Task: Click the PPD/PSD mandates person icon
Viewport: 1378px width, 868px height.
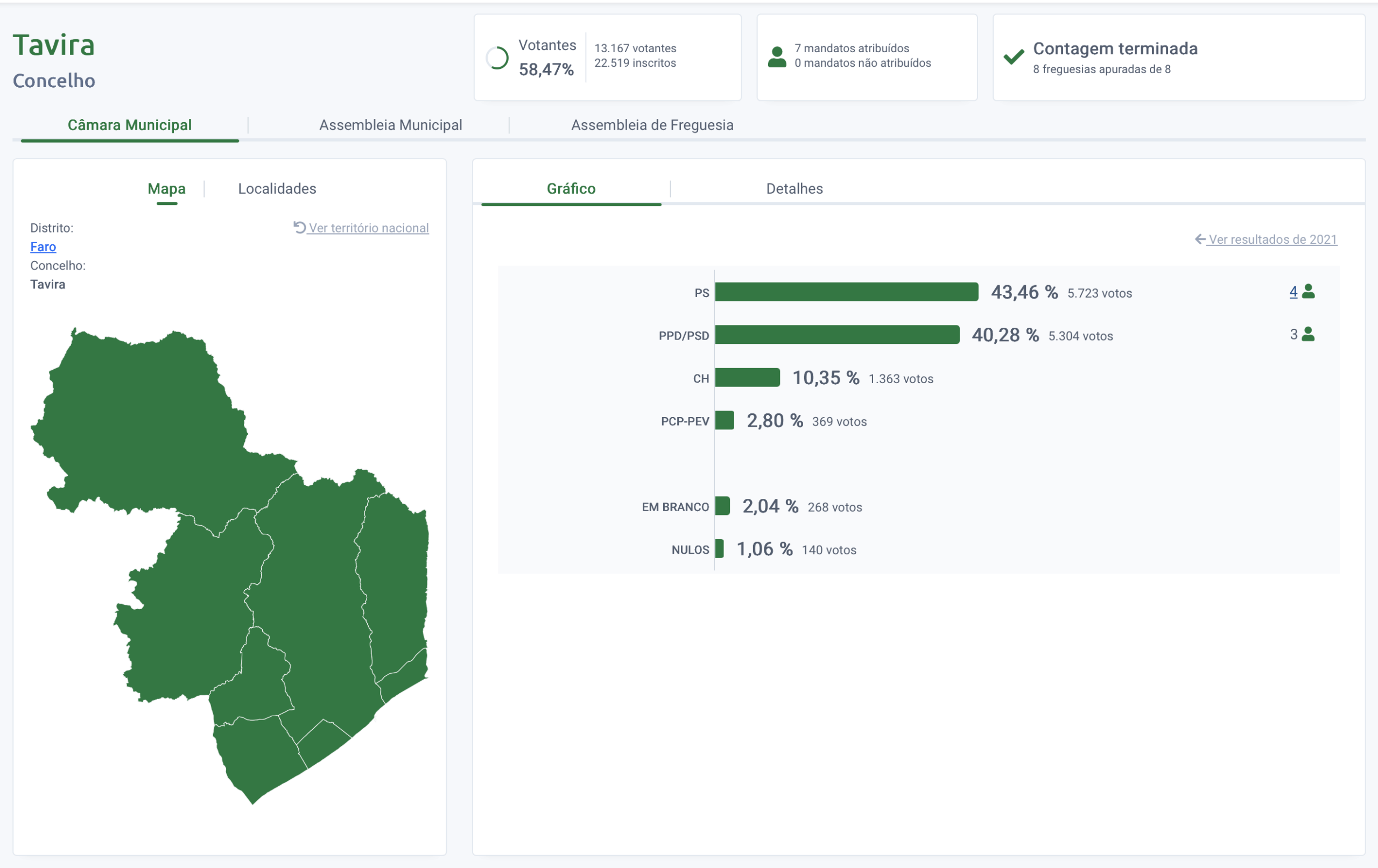Action: click(x=1308, y=334)
